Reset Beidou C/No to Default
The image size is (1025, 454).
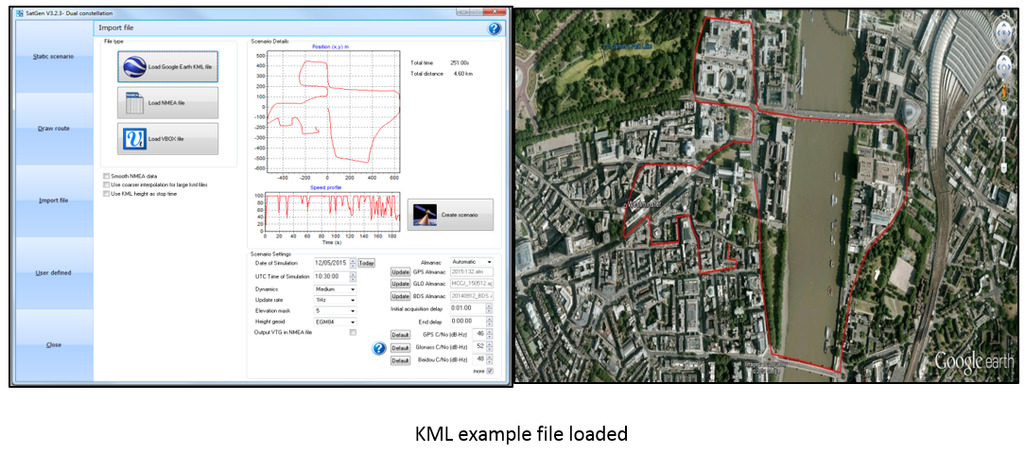(400, 361)
